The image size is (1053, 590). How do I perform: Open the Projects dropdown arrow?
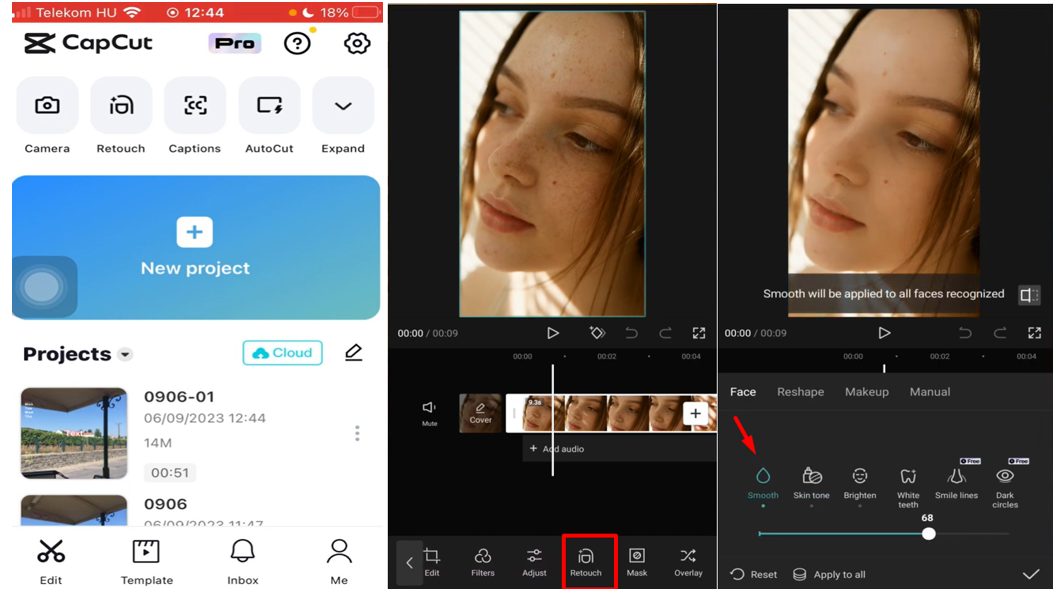125,354
